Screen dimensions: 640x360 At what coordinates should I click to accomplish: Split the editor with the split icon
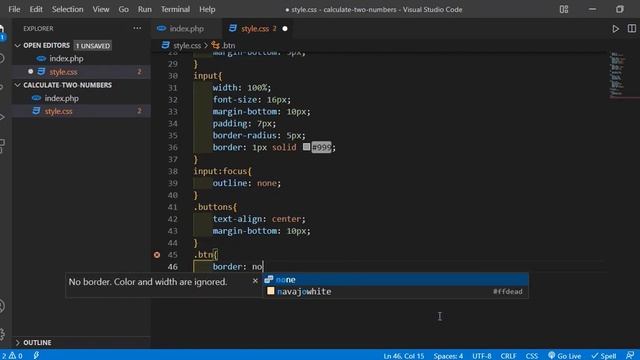tap(631, 29)
